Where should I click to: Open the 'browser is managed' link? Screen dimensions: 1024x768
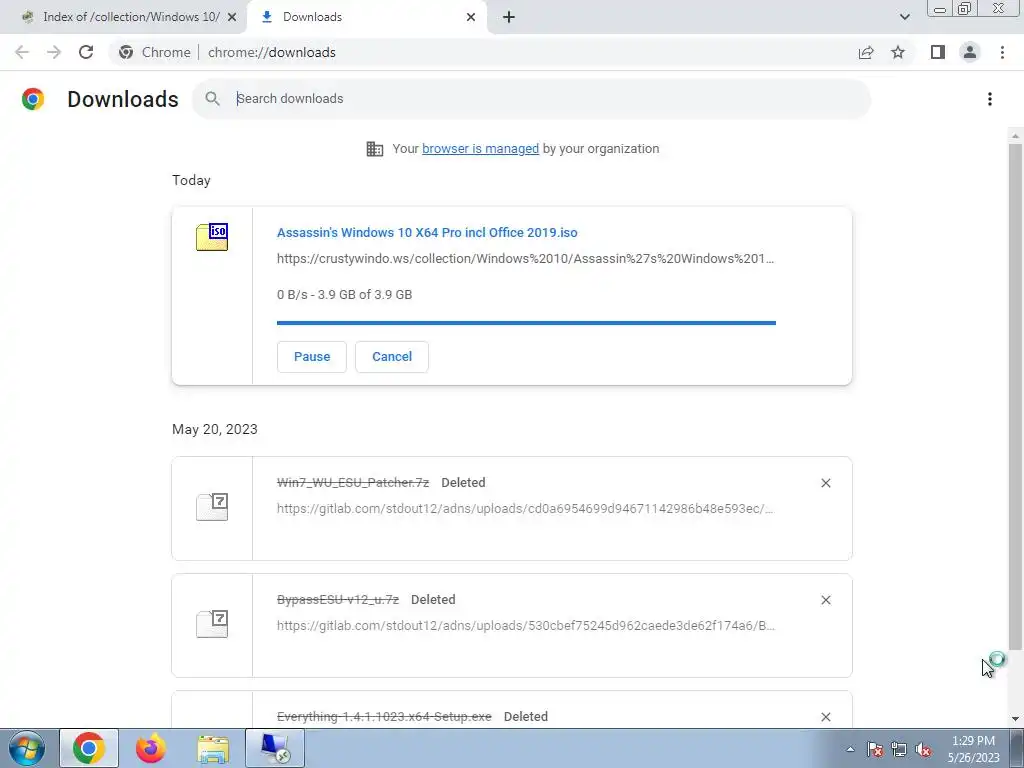click(480, 149)
